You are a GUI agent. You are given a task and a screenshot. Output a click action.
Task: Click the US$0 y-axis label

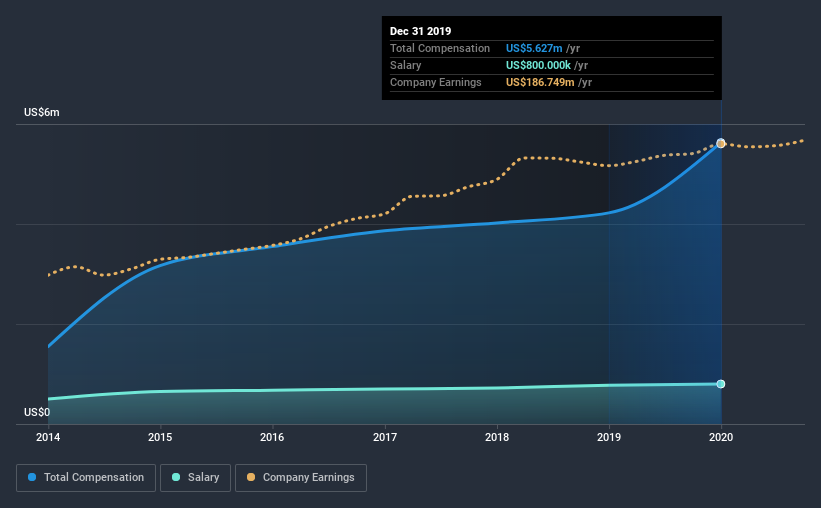click(x=37, y=413)
